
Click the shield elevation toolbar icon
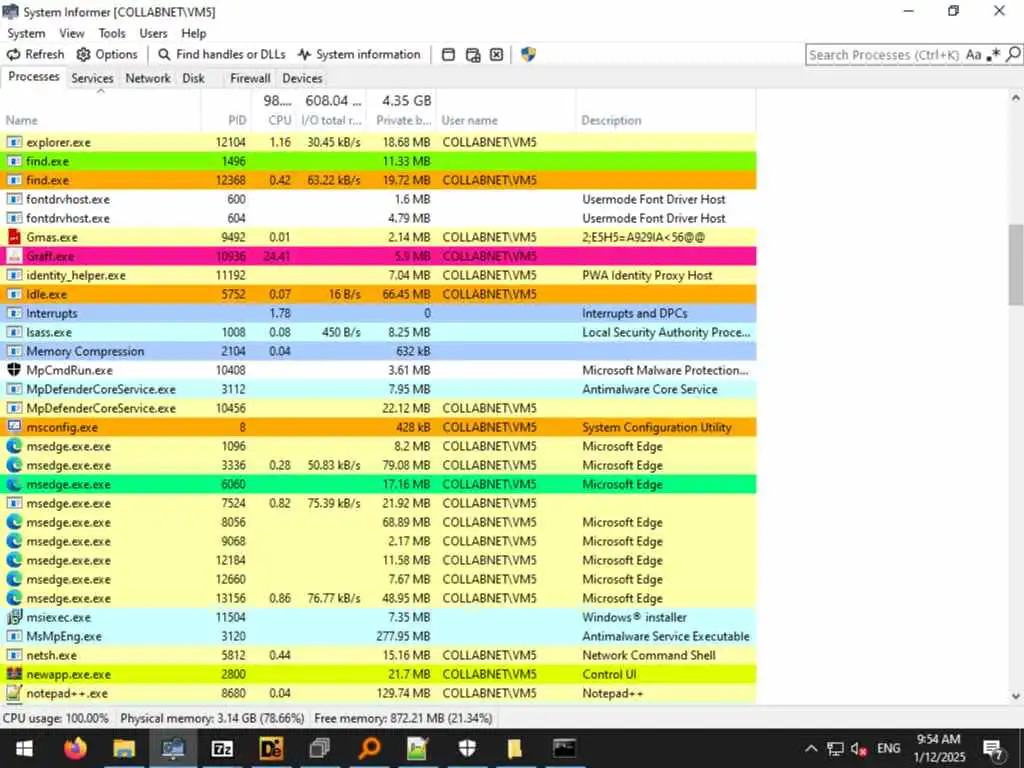(x=528, y=55)
